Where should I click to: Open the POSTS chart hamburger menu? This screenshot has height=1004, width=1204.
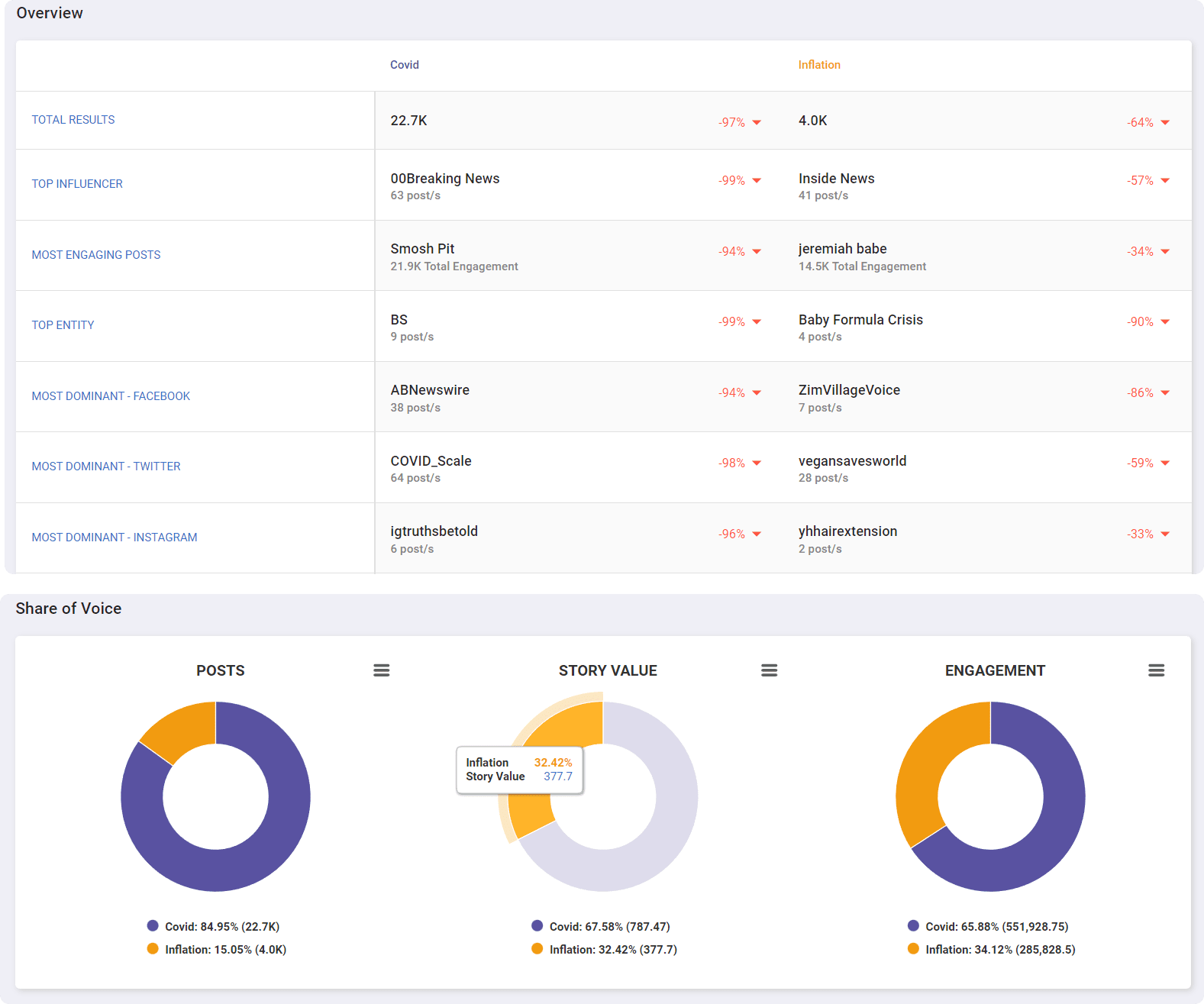(x=381, y=670)
